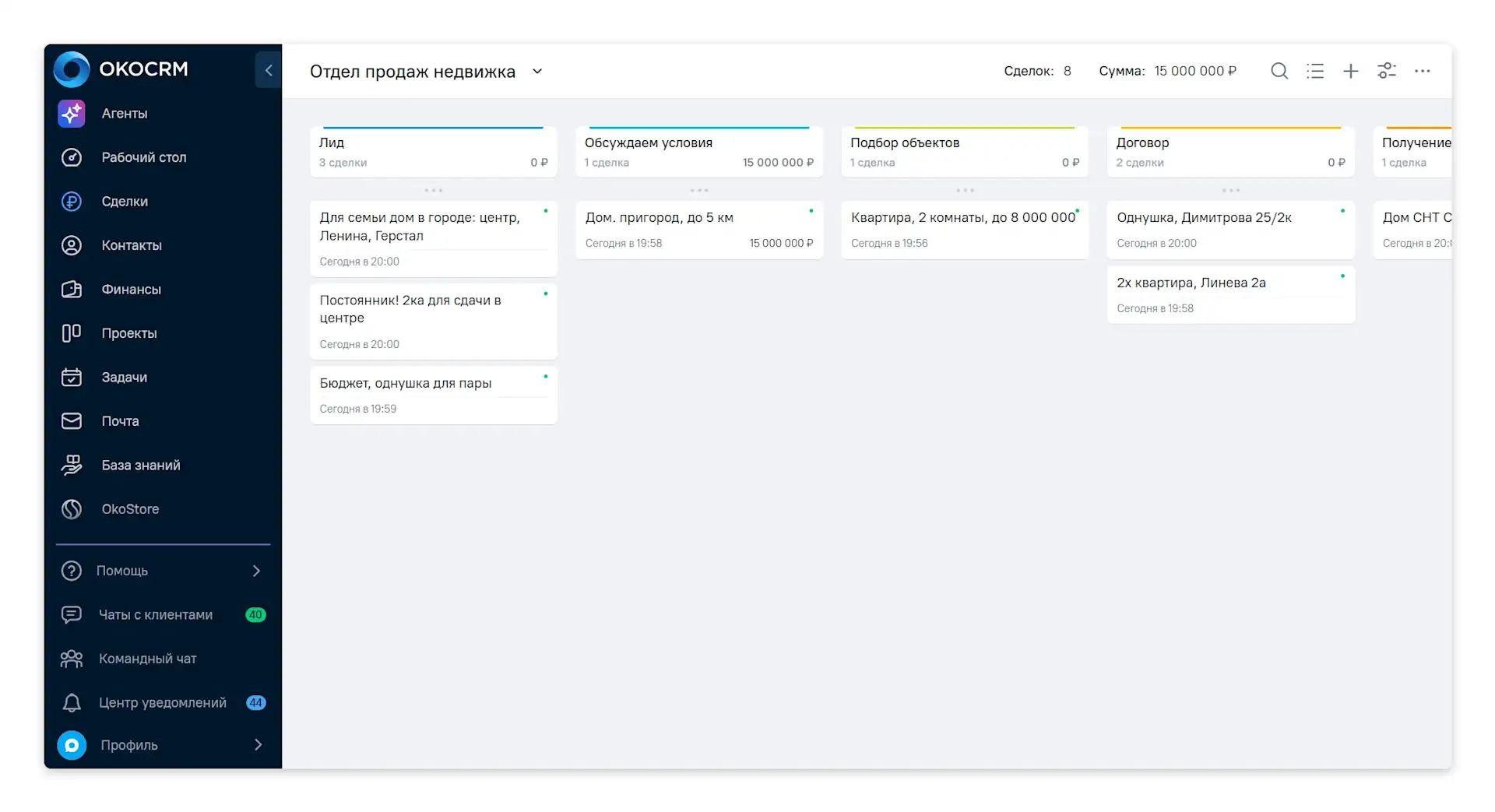Collapse the sidebar with the arrow button

[x=268, y=70]
